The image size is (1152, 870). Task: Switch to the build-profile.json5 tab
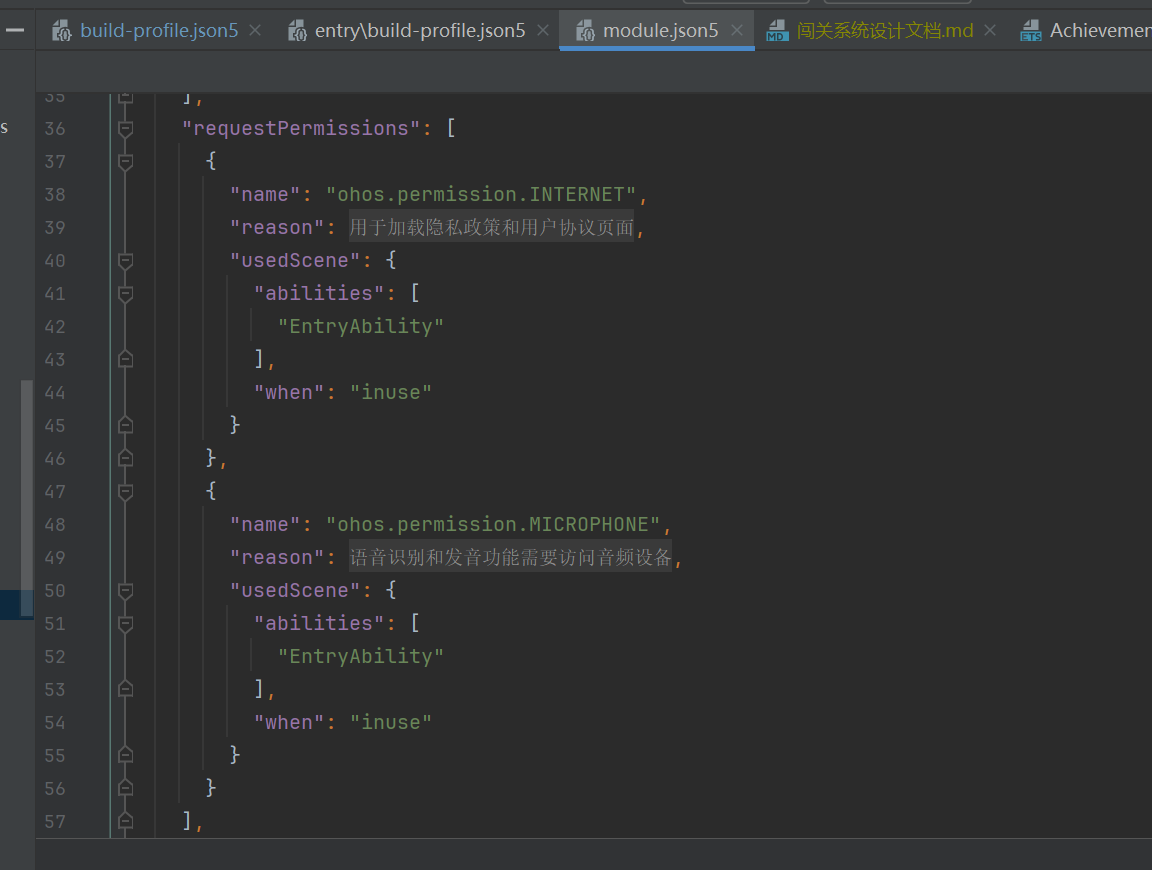159,30
